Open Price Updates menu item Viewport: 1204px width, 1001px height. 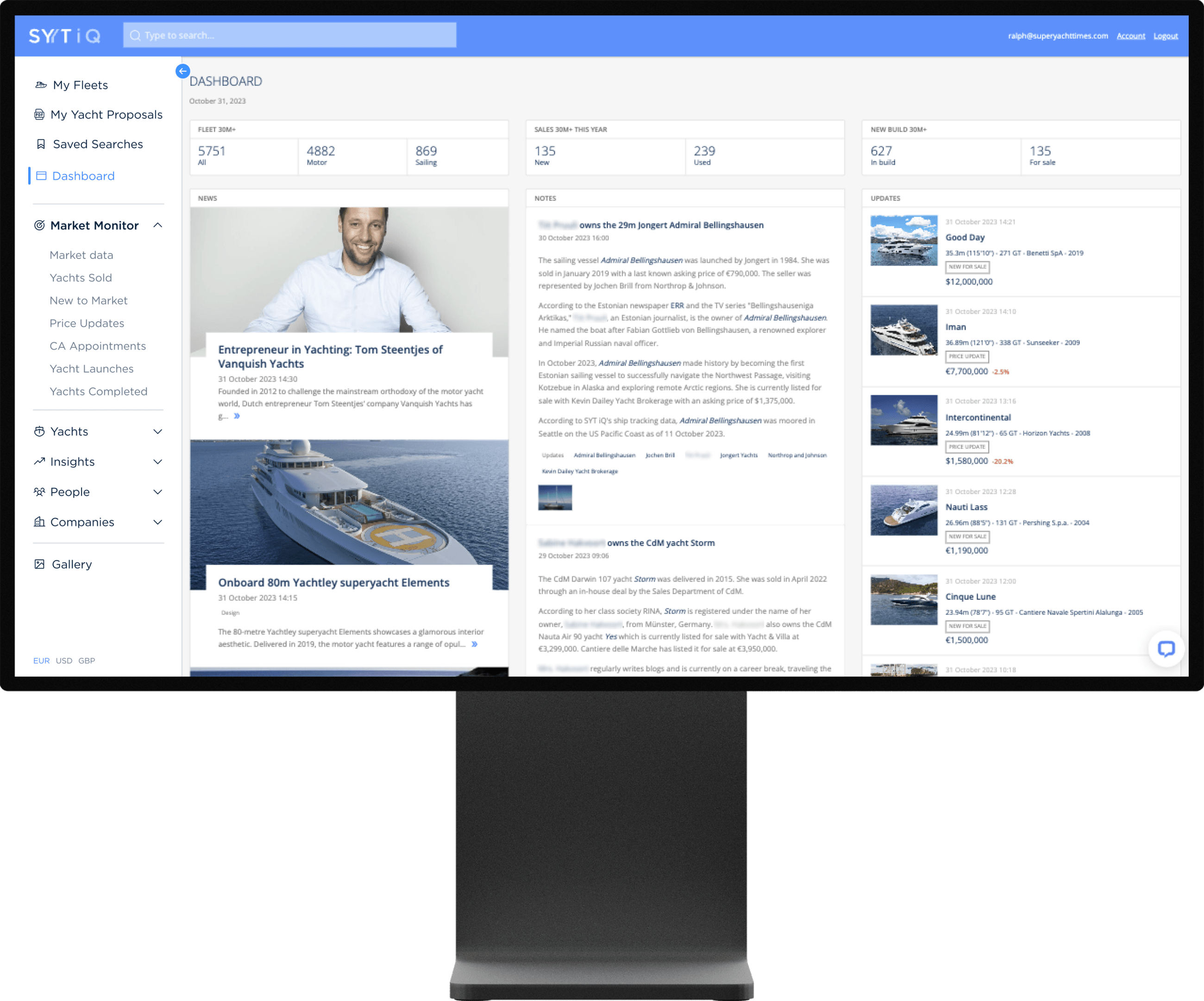coord(87,323)
